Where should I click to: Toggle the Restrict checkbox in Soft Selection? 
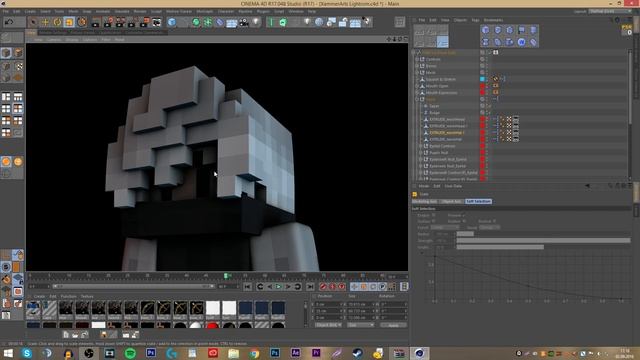494,221
